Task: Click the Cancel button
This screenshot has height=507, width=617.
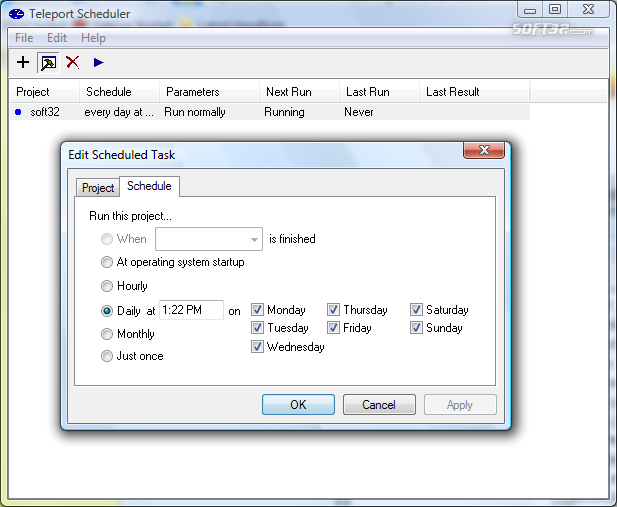Action: pos(379,405)
